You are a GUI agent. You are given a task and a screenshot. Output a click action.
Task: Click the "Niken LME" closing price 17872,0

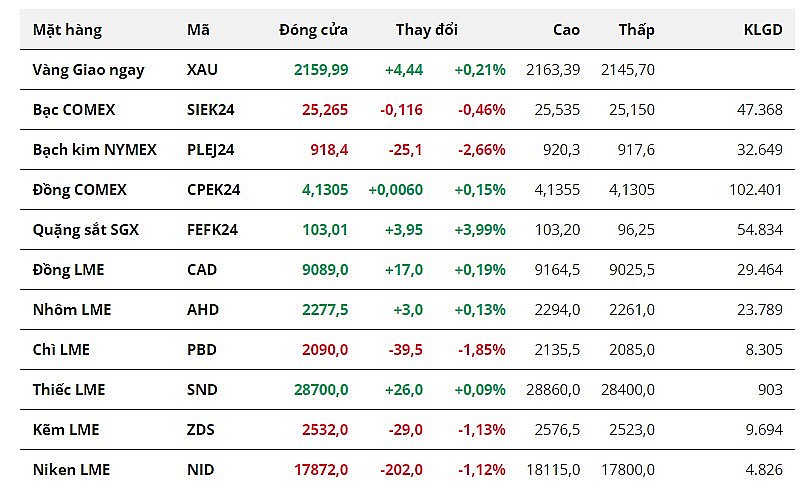coord(320,470)
